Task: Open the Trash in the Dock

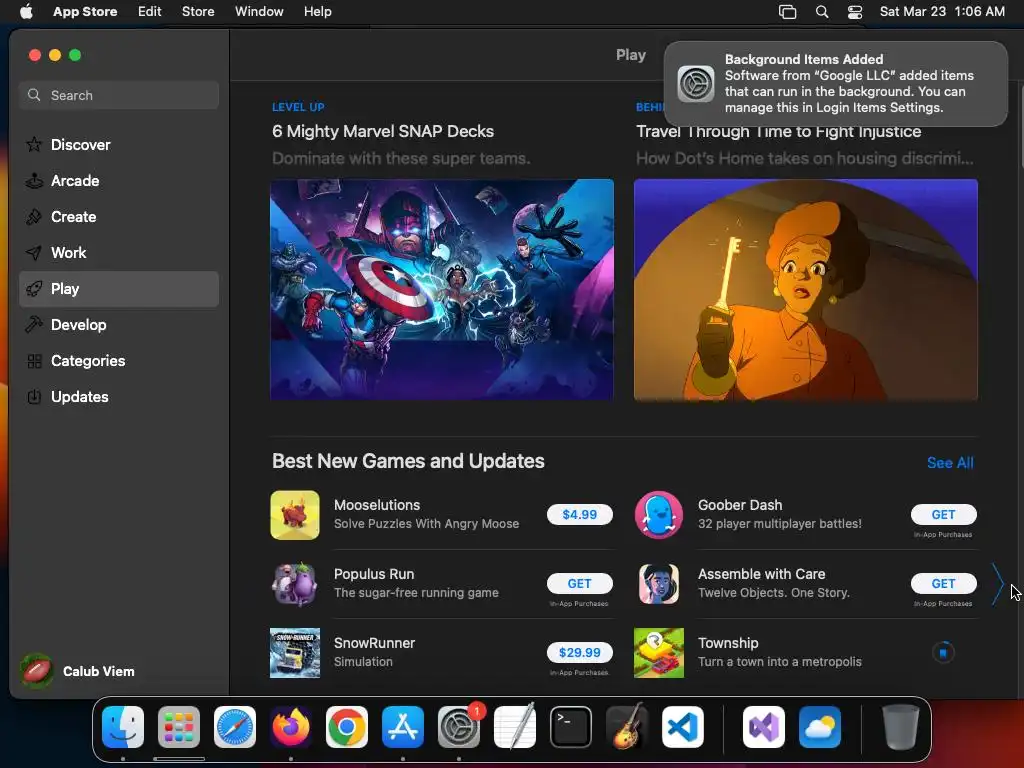Action: pyautogui.click(x=901, y=727)
